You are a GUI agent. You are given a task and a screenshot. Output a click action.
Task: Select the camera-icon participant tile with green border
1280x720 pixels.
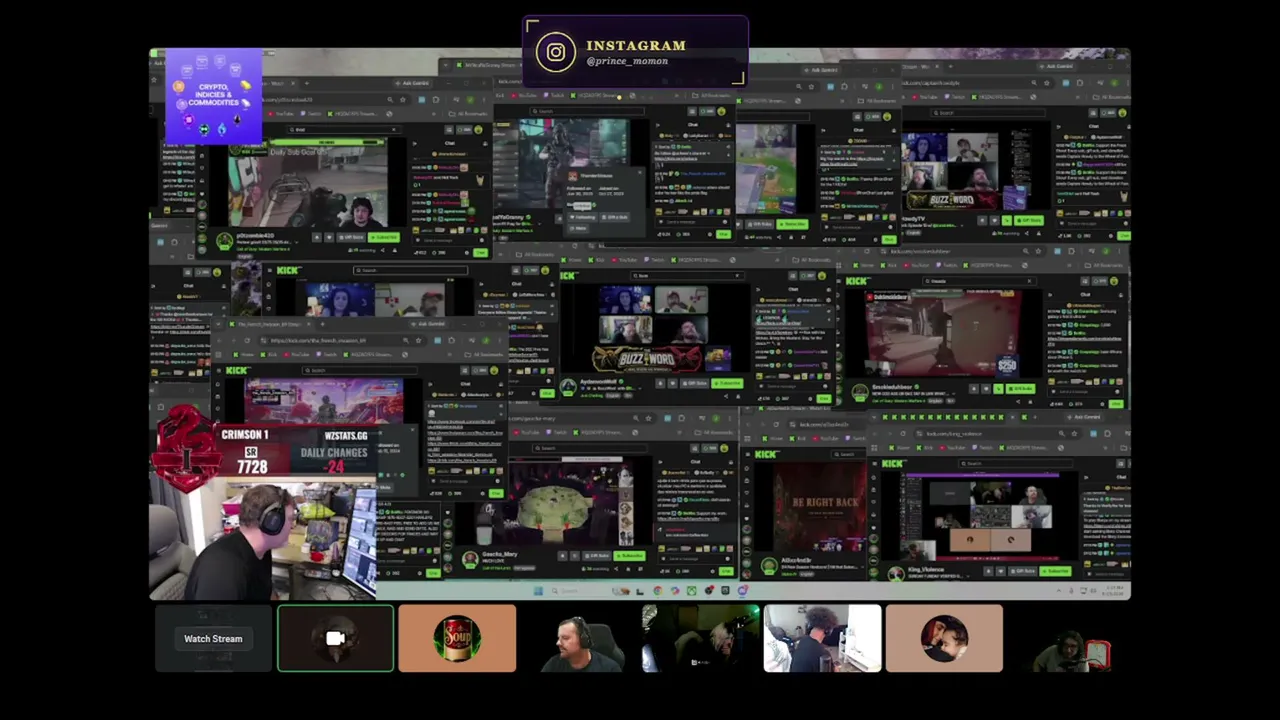[x=335, y=639]
